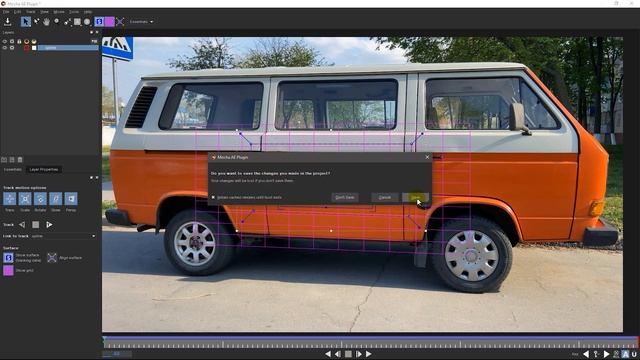Toggle Show grid swatch in Surface section
640x360 pixels.
(8, 271)
